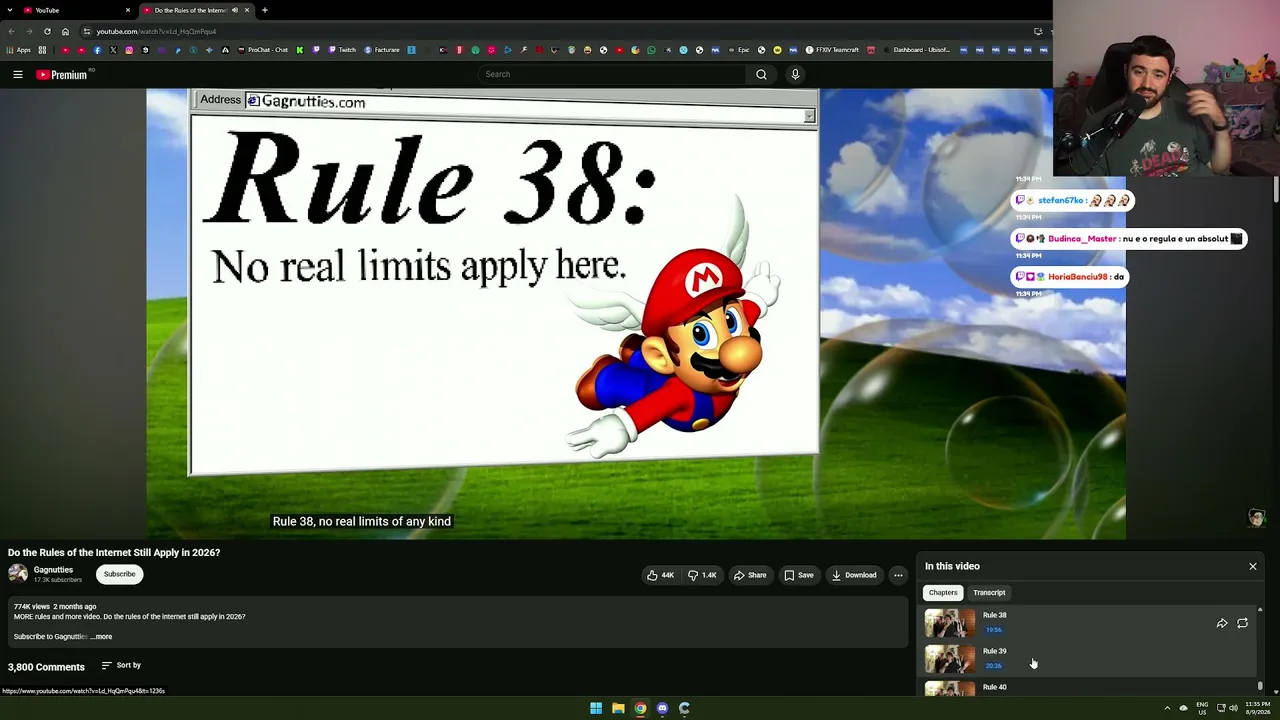
Task: Open Google Chrome in the taskbar
Action: tap(640, 708)
